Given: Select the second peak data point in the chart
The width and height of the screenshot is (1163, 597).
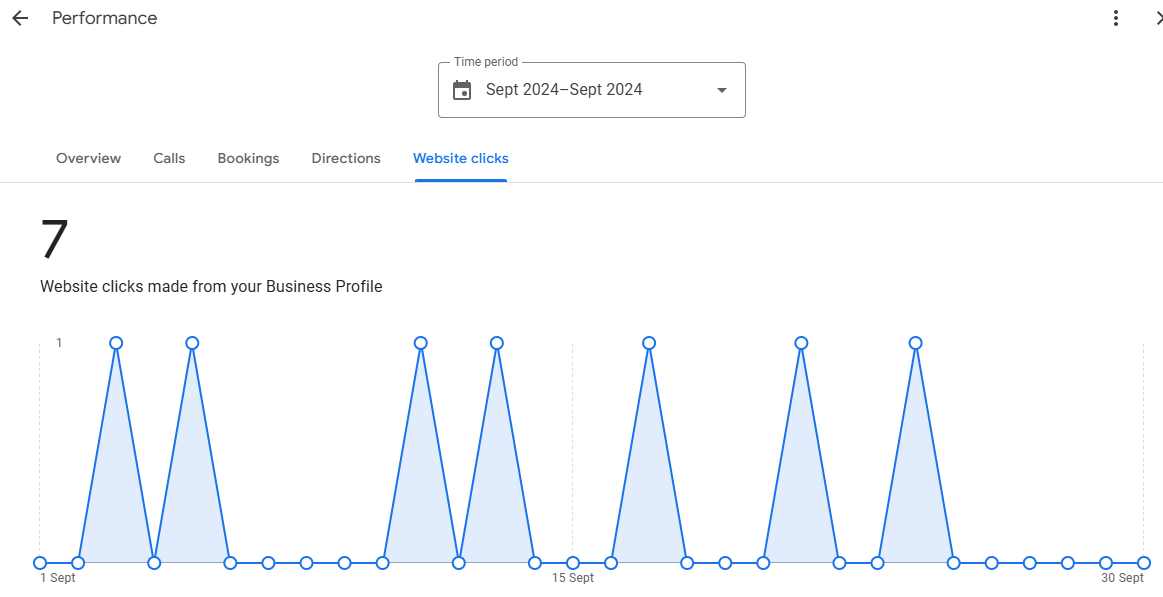Looking at the screenshot, I should pyautogui.click(x=192, y=343).
